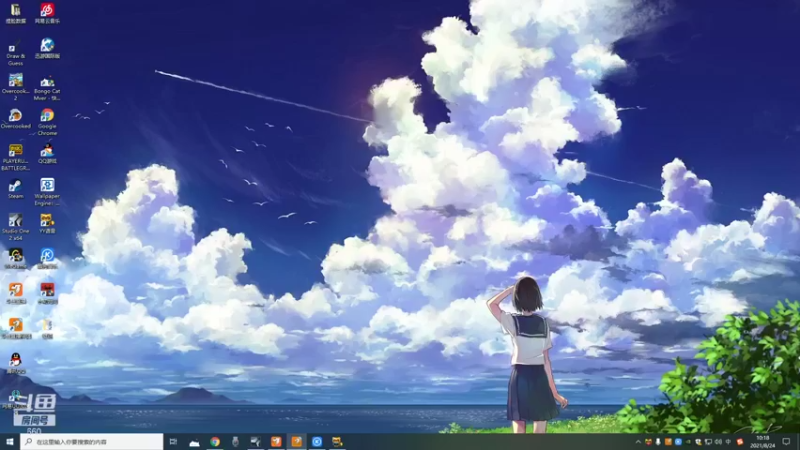Open the YY voice desktop icon
The height and width of the screenshot is (450, 800).
point(47,223)
